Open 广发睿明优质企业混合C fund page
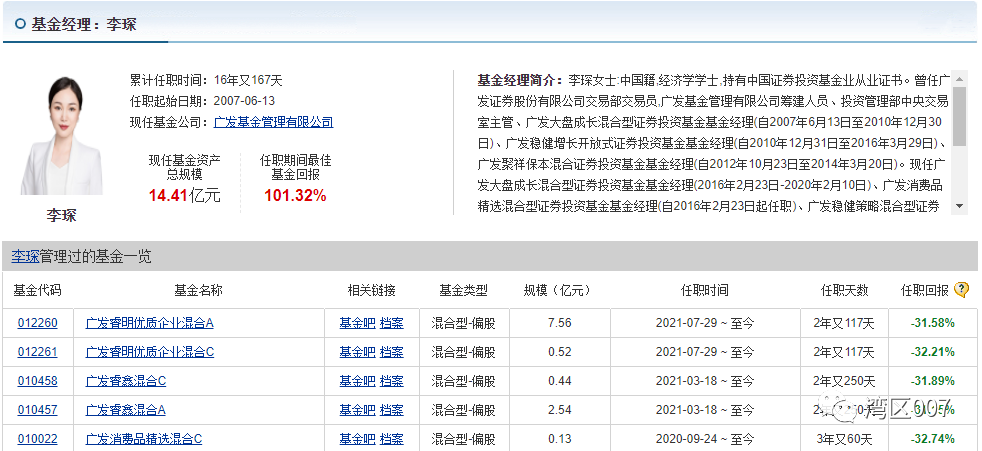 150,352
